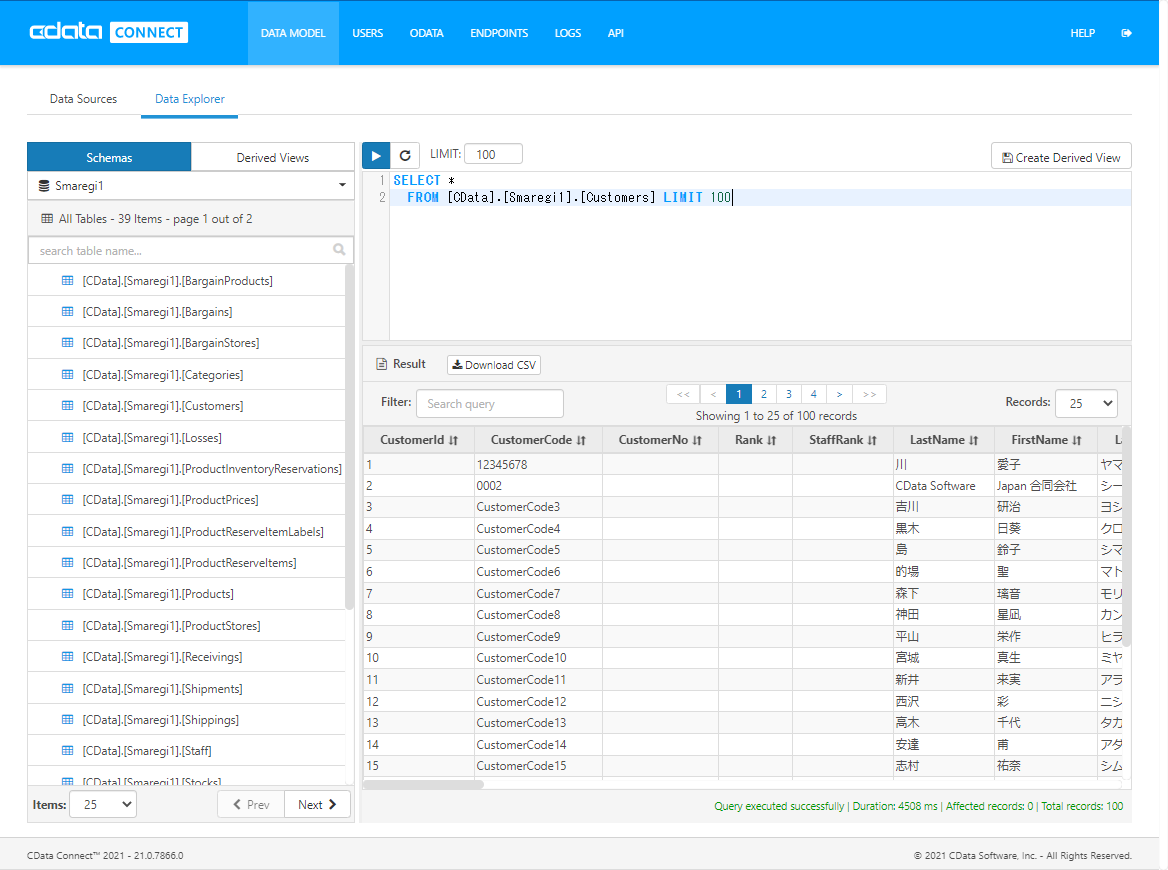Click the table list vertical scrollbar
1168x870 pixels.
click(x=349, y=437)
